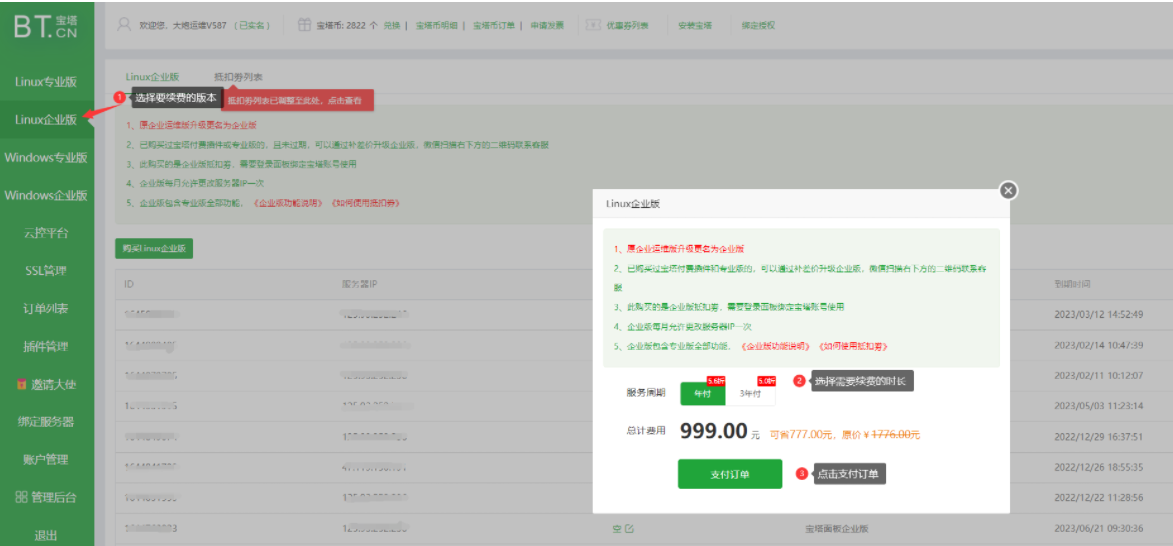Click the 5.6折 discount badge
The height and width of the screenshot is (546, 1173).
[x=717, y=380]
